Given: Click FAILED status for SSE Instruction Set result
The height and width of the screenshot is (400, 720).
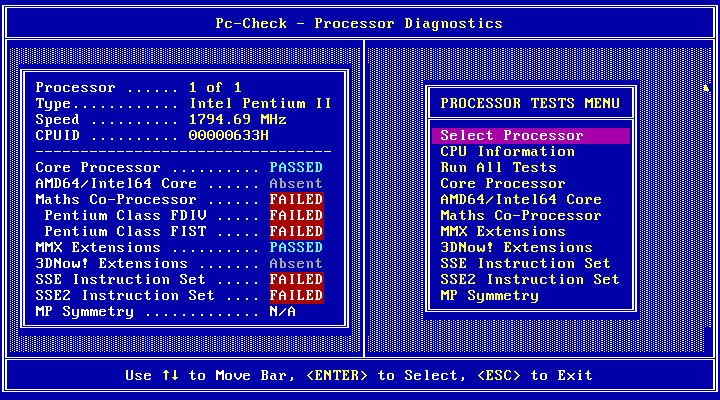Looking at the screenshot, I should 297,280.
